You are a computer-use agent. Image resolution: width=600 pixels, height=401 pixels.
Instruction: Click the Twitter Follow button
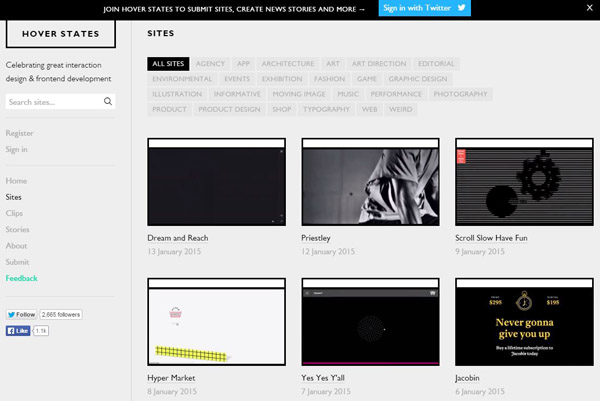click(21, 314)
